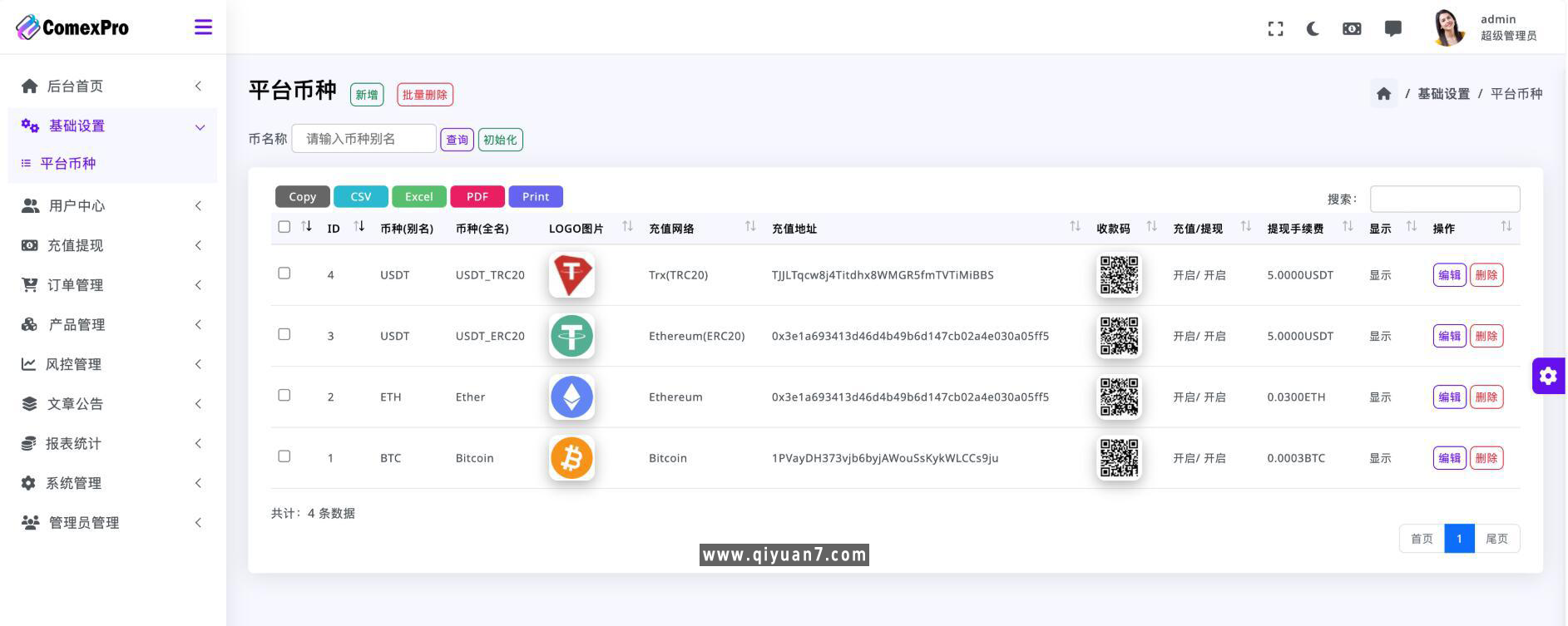Click the 币名称 alias input field
Viewport: 1568px width, 626px height.
[364, 139]
